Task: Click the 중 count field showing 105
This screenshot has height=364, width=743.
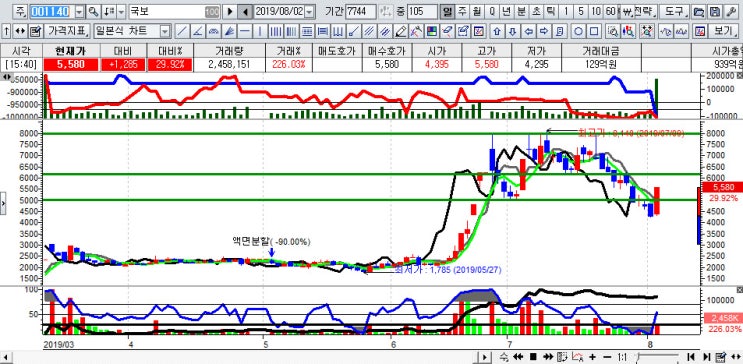Action: click(422, 11)
